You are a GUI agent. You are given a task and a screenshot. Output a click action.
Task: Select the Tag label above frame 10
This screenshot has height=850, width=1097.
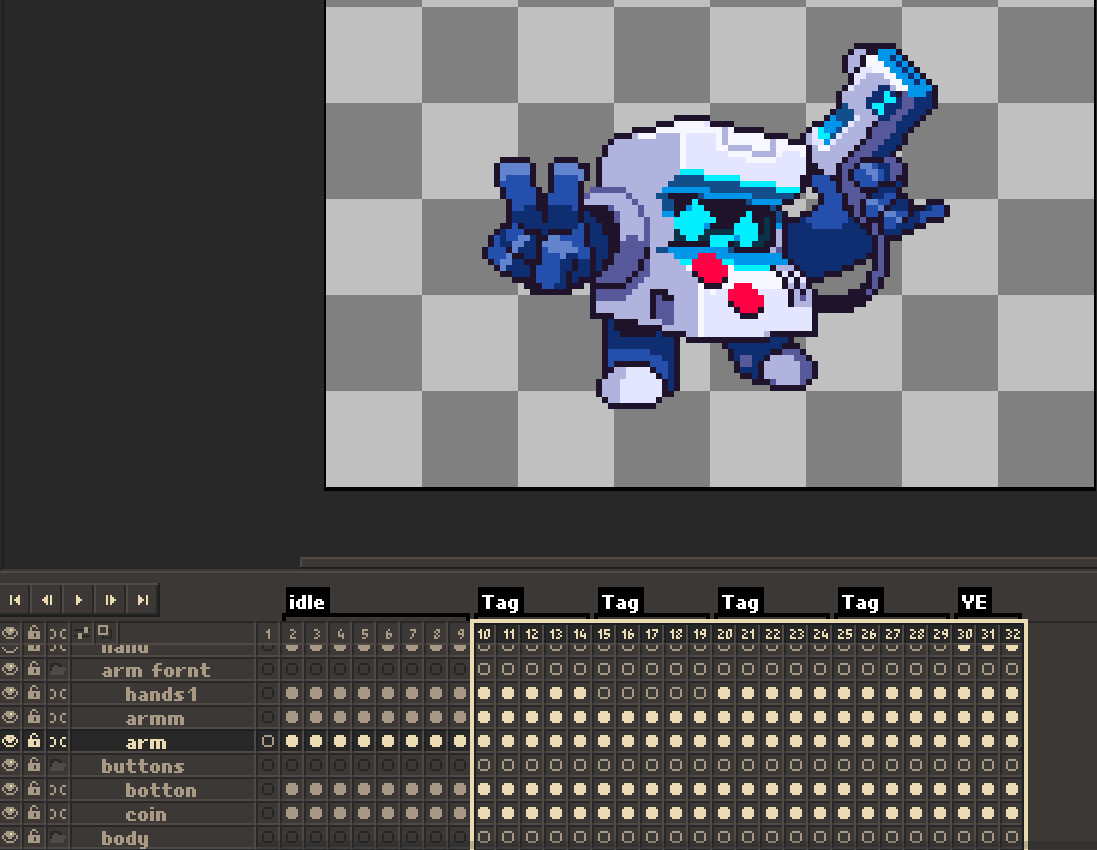click(500, 602)
